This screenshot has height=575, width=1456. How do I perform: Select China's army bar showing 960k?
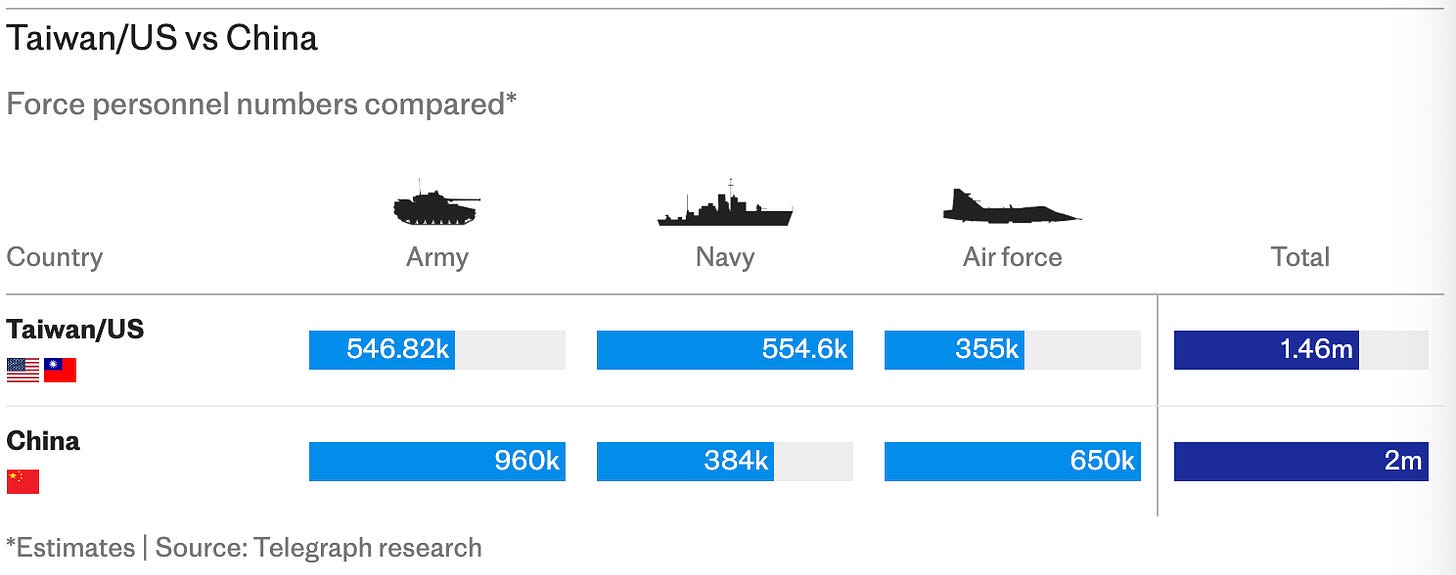437,461
